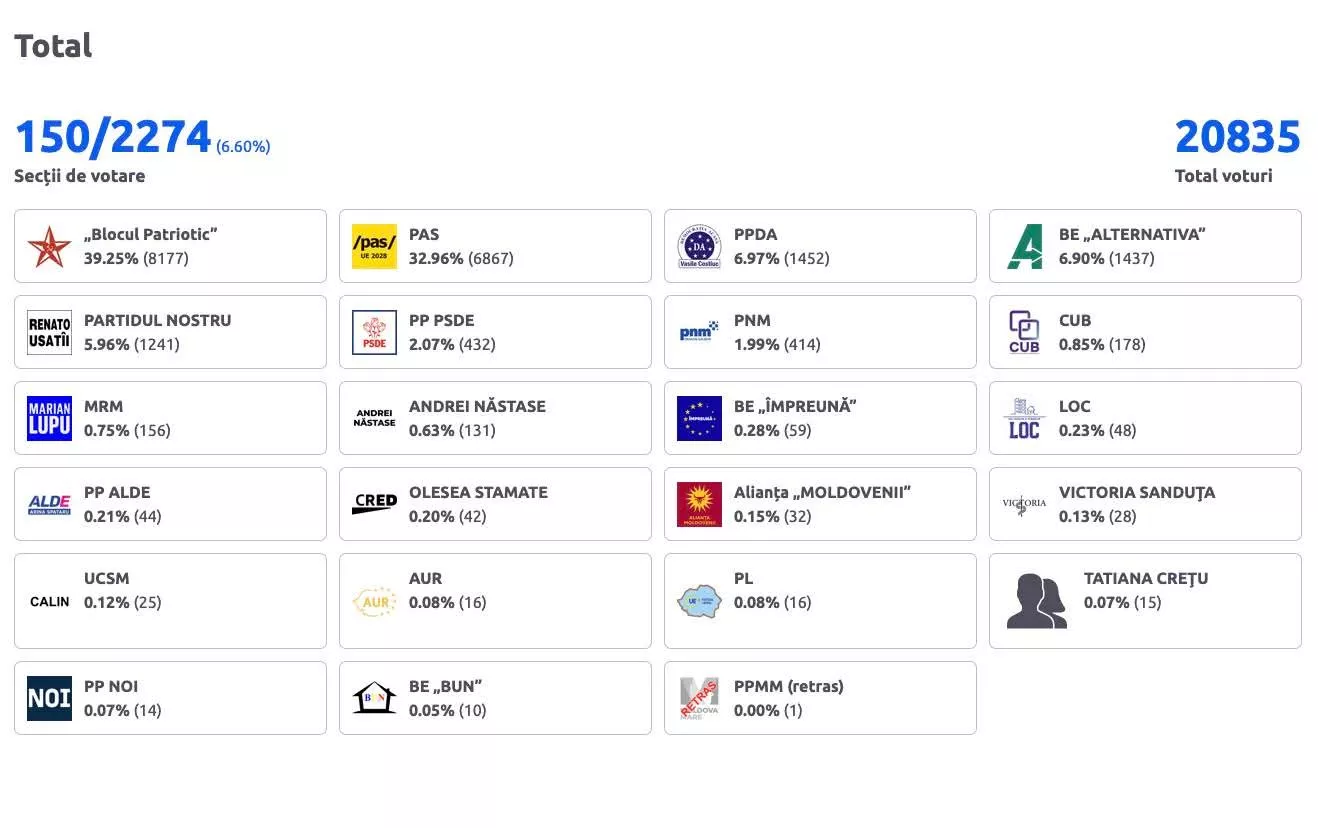Click the BE ALTERNATIVA party name
Viewport: 1318px width, 828px height.
coord(1132,234)
